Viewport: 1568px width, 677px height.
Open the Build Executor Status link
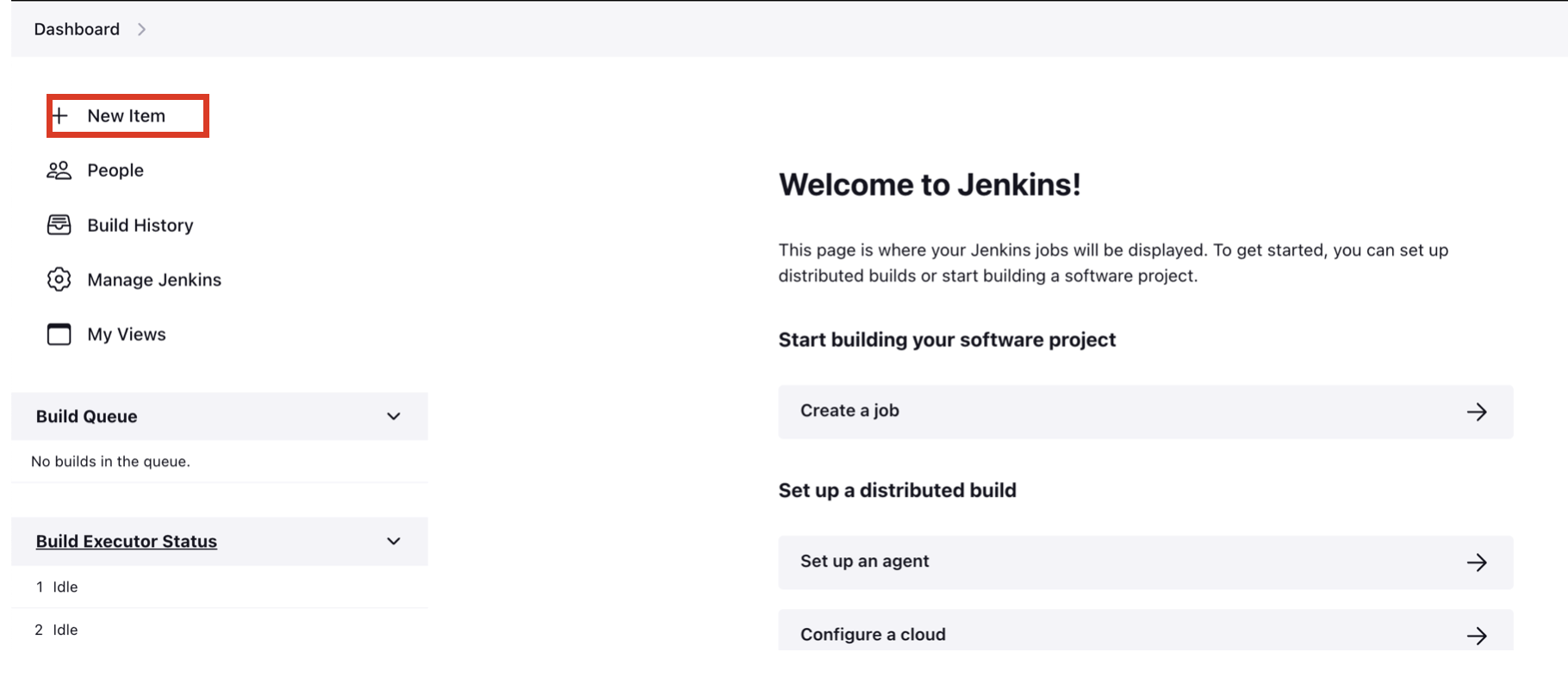tap(127, 541)
